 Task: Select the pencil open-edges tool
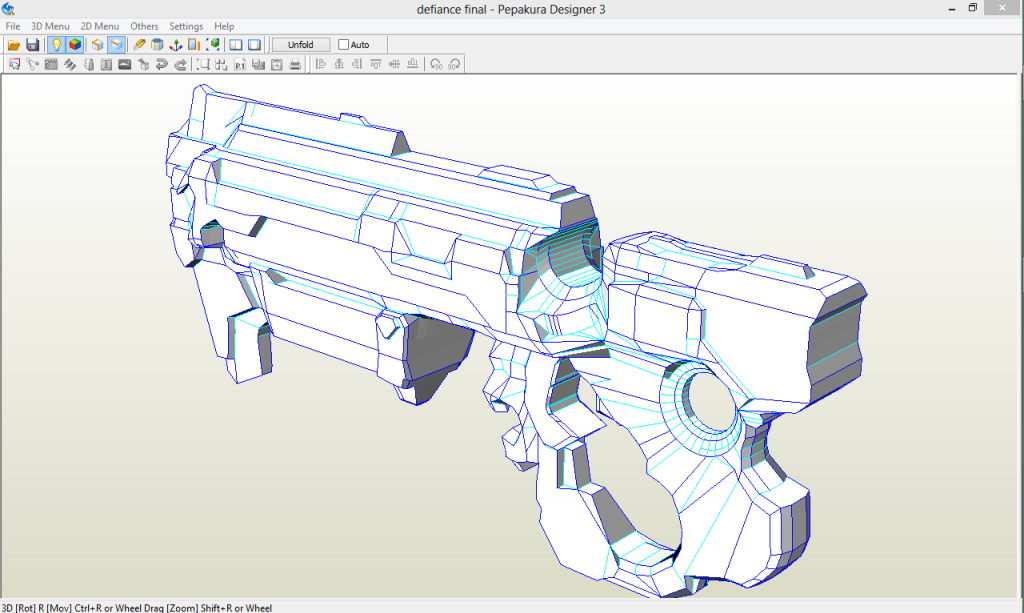[138, 44]
